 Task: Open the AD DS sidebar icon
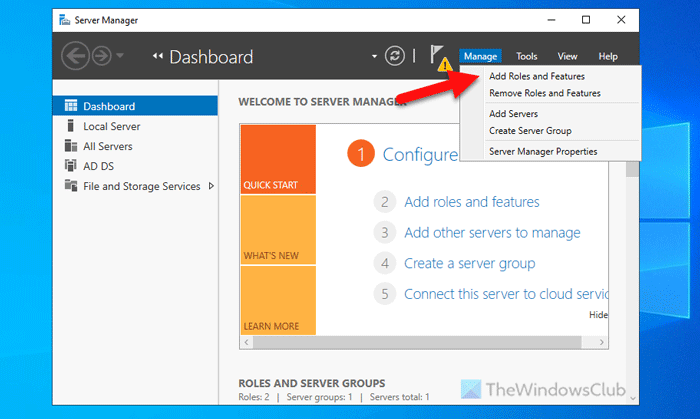tap(71, 166)
